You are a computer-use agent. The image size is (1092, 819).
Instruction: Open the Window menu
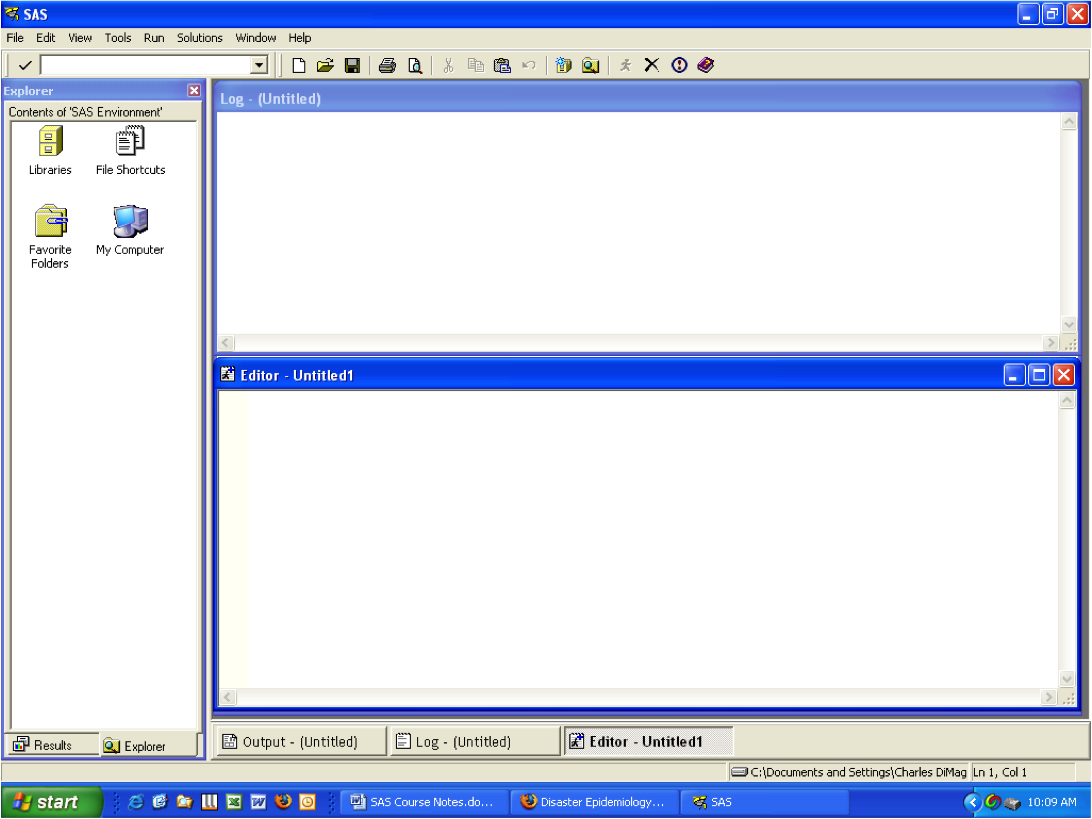(x=256, y=38)
